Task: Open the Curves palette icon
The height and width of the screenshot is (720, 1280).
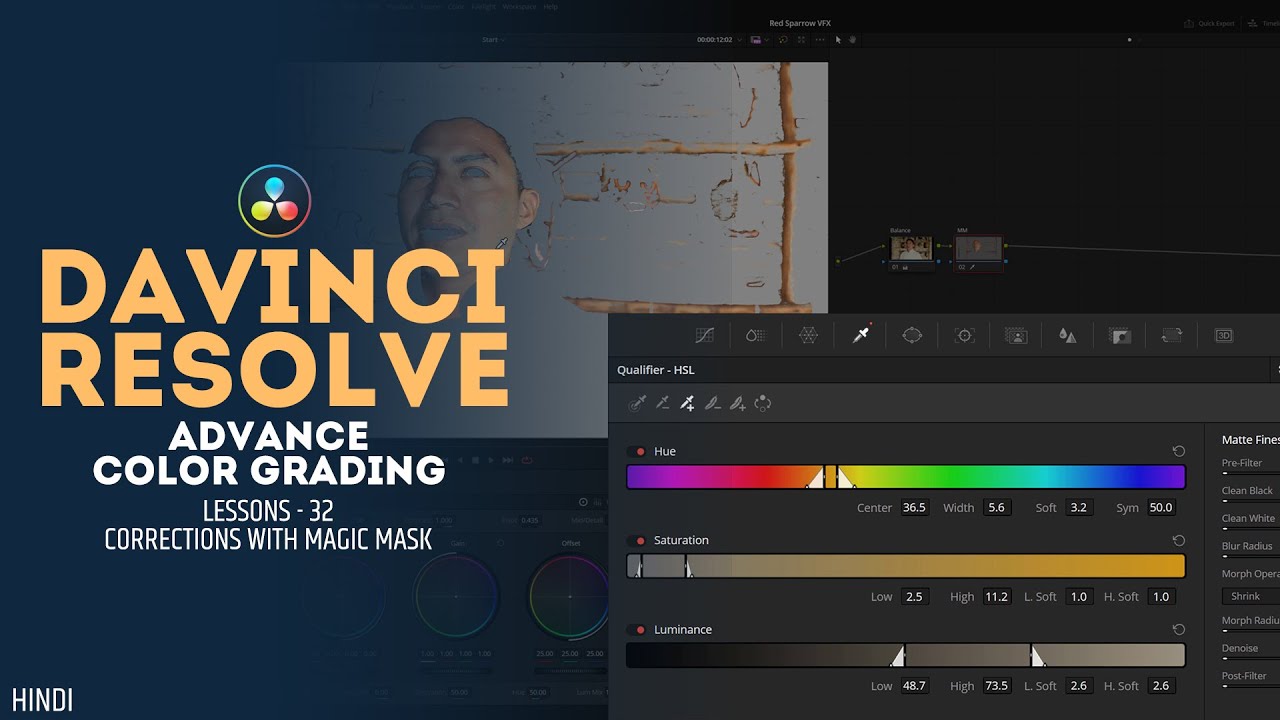Action: [x=705, y=336]
